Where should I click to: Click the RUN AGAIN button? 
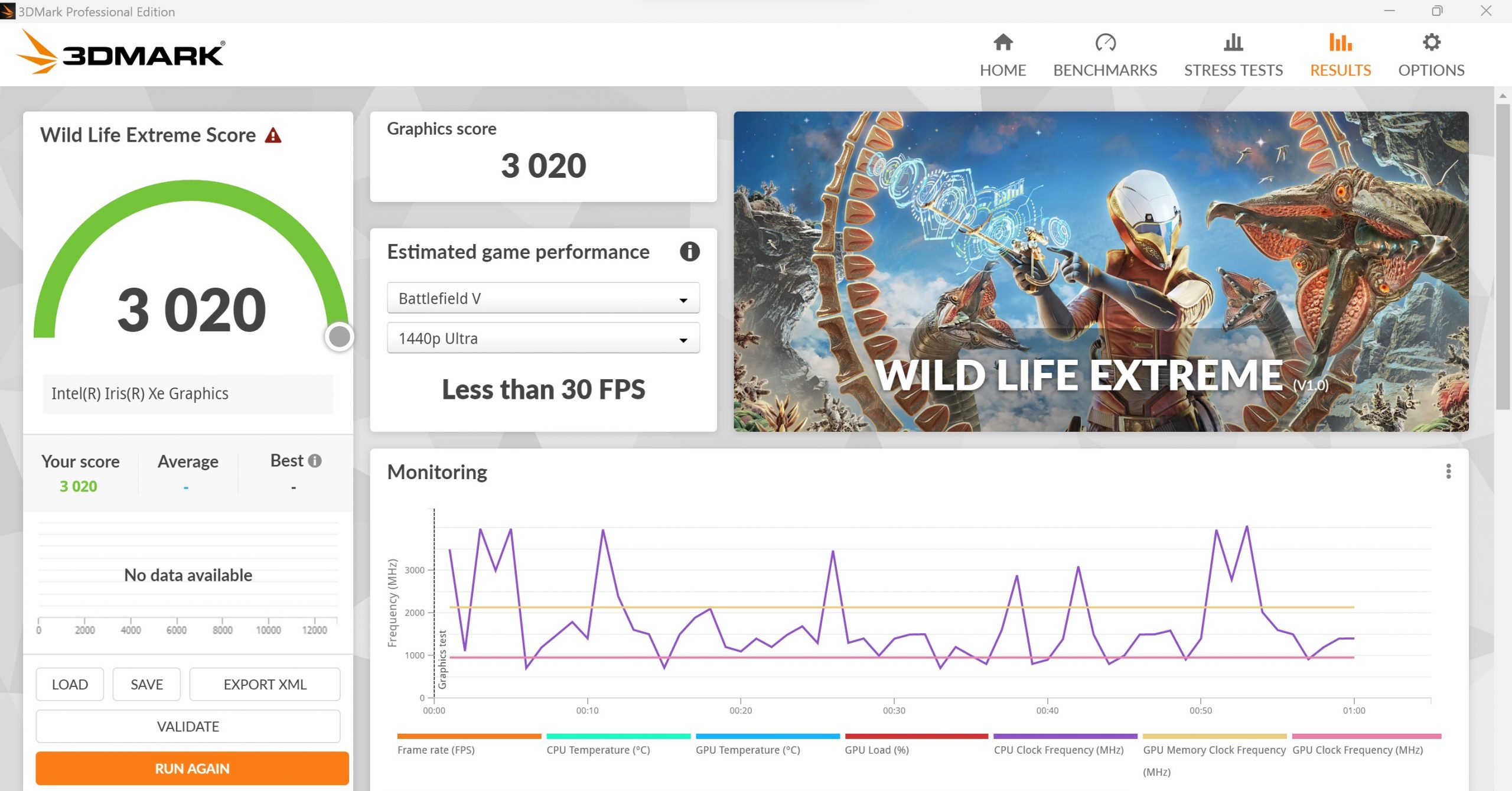point(192,768)
